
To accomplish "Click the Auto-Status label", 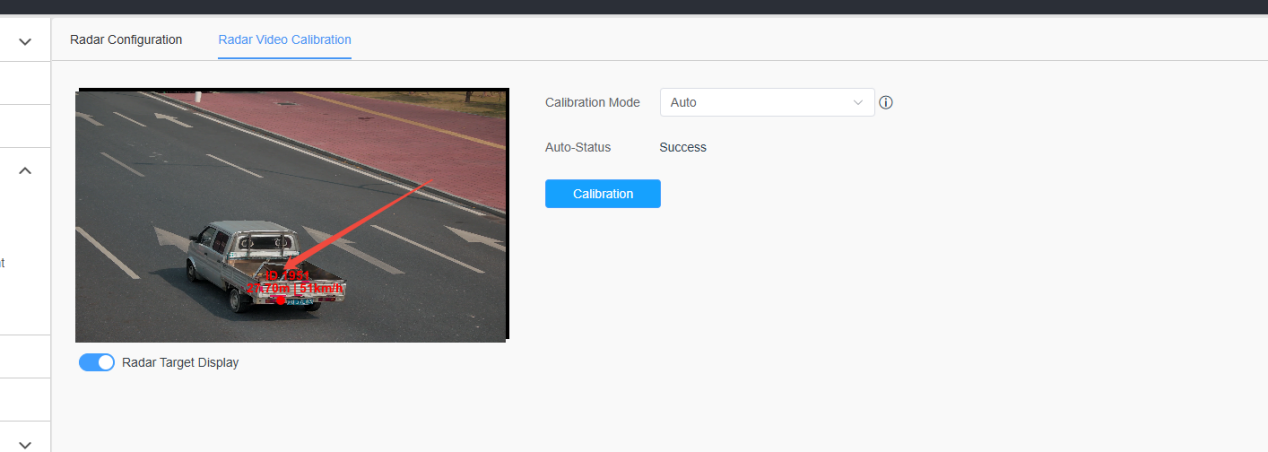I will pos(578,147).
